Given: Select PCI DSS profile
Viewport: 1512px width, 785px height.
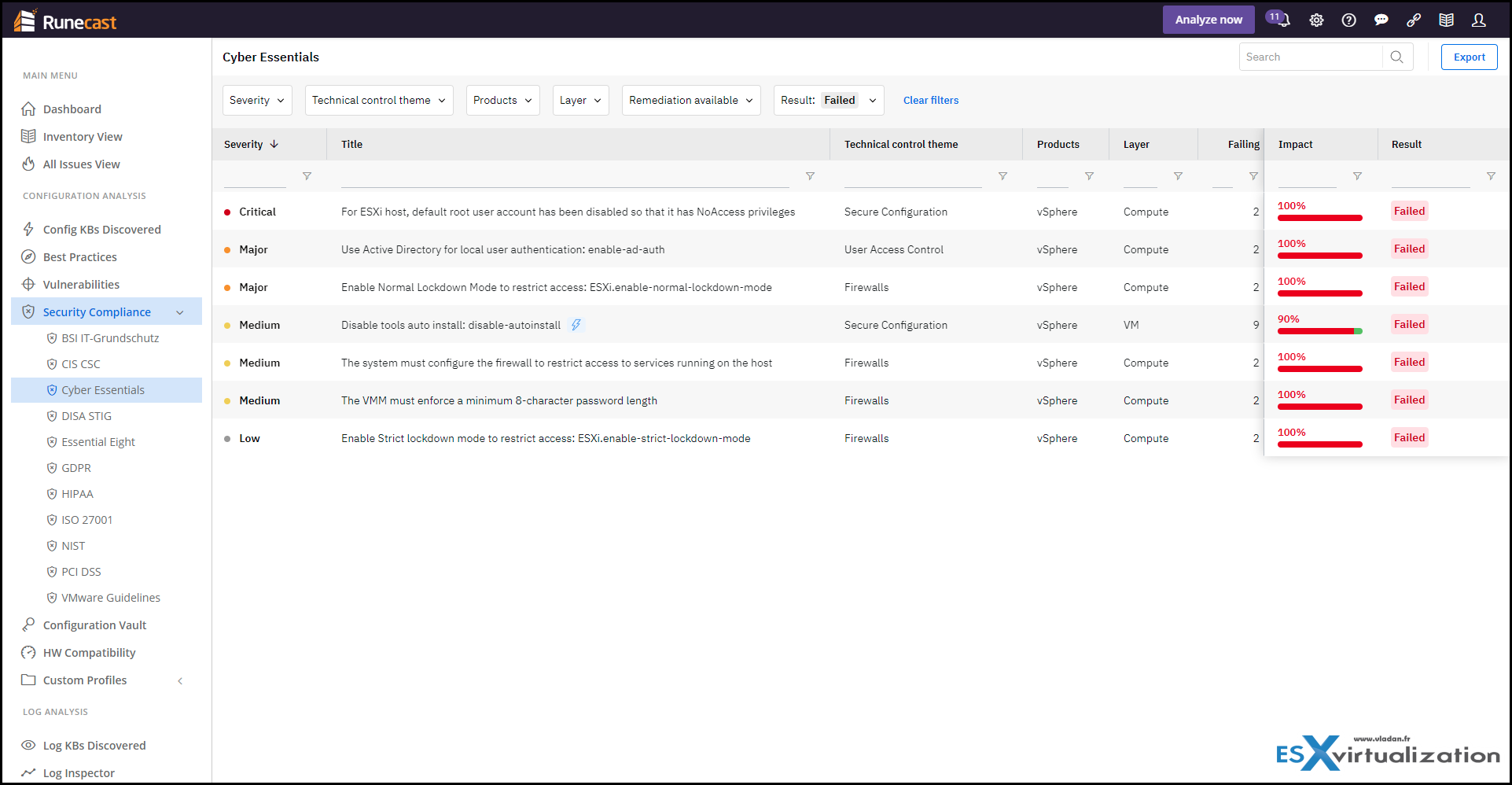Looking at the screenshot, I should (81, 572).
